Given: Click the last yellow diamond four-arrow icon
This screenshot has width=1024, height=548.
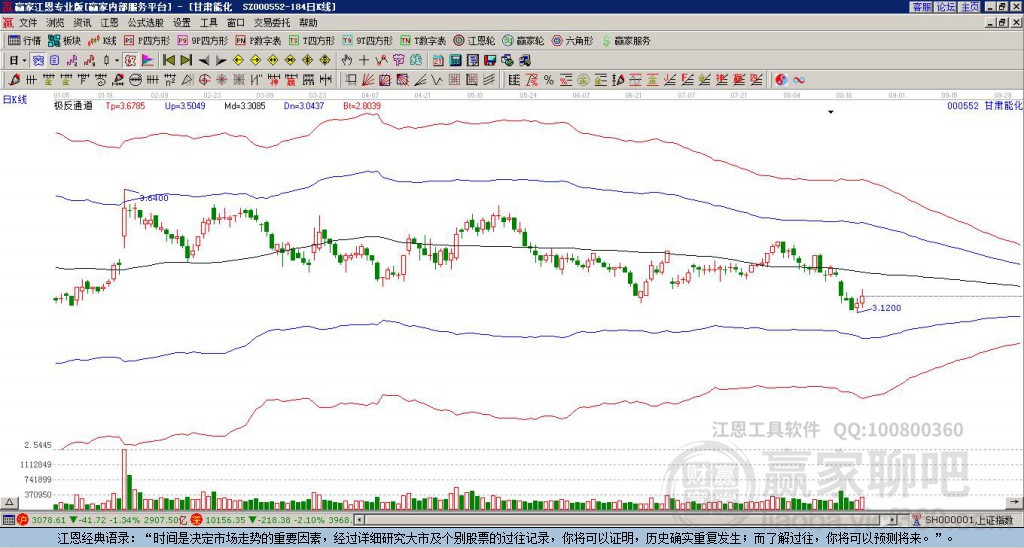Looking at the screenshot, I should coord(325,60).
